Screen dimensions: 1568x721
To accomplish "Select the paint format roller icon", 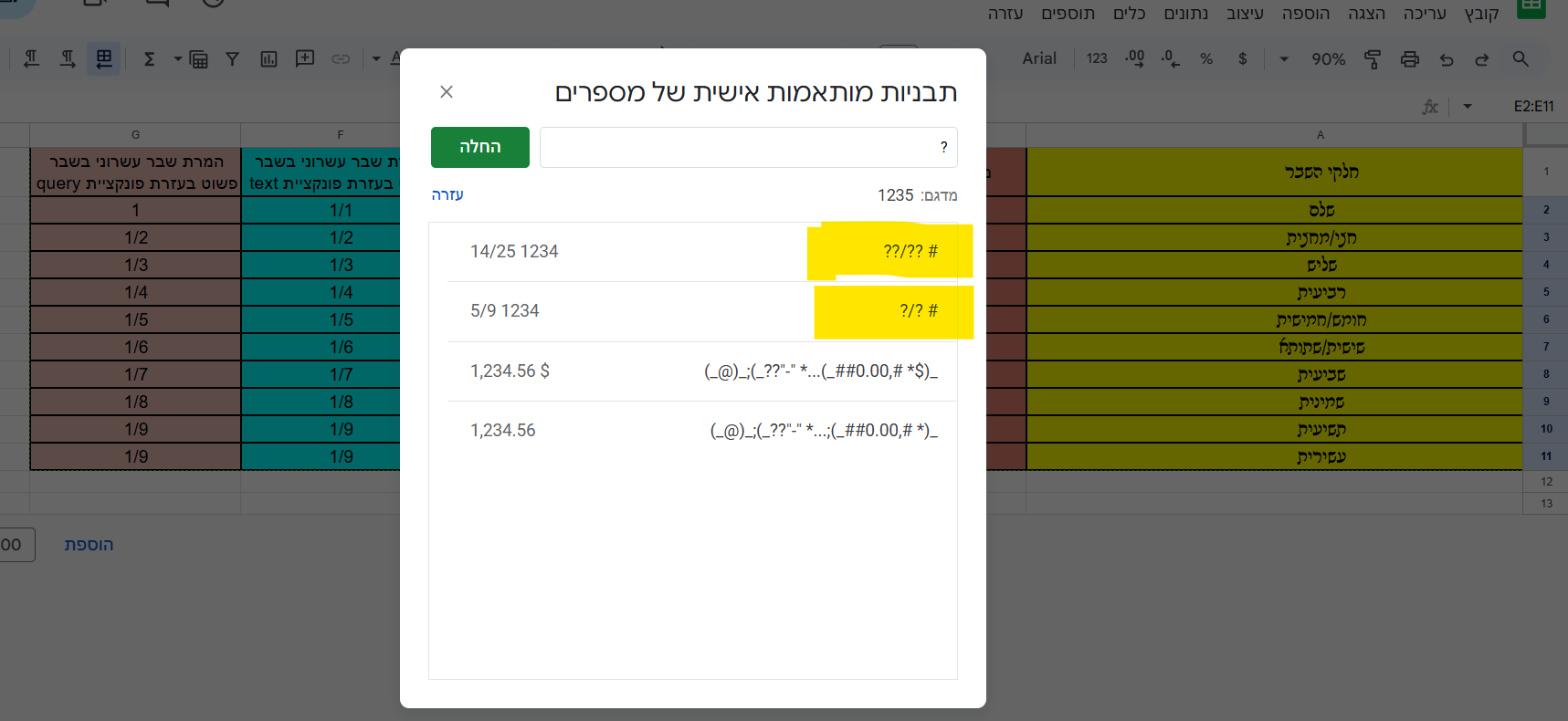I will [x=1372, y=59].
